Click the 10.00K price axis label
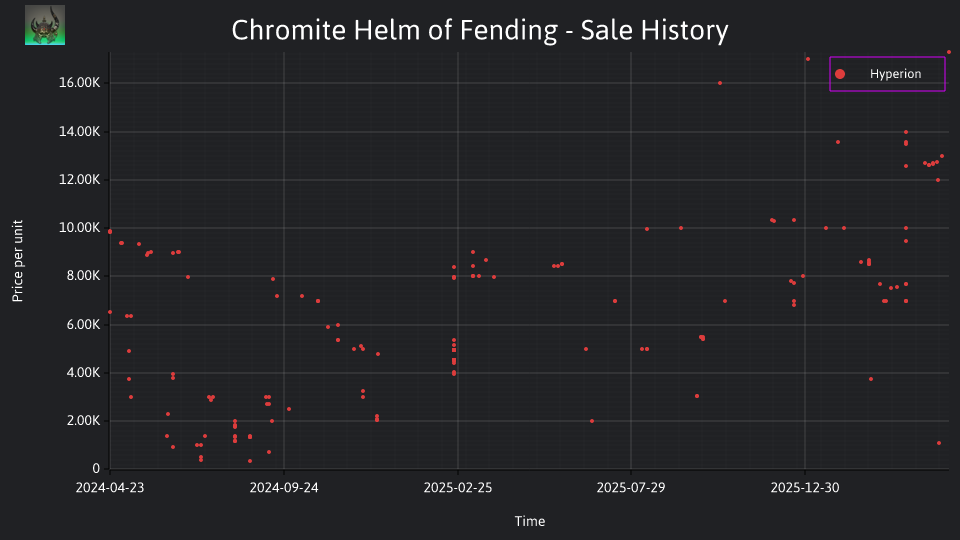 pos(80,228)
